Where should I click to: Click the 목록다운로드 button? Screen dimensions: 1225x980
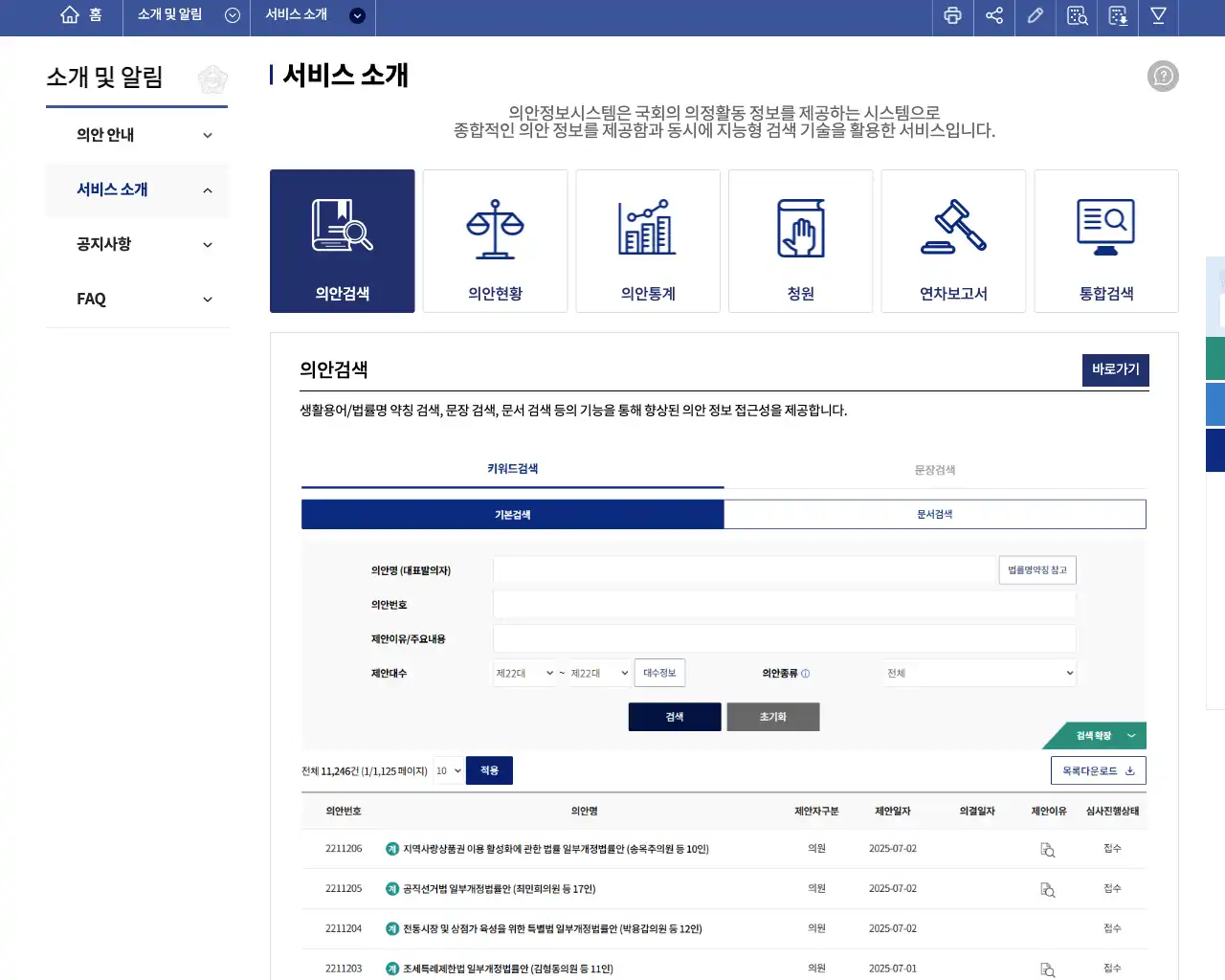tap(1099, 771)
